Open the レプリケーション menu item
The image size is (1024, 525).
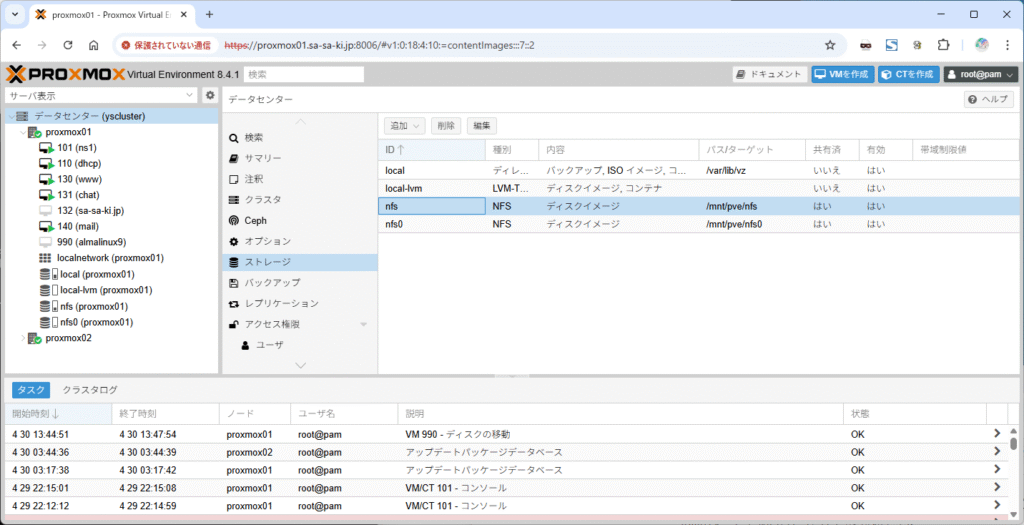[300, 304]
